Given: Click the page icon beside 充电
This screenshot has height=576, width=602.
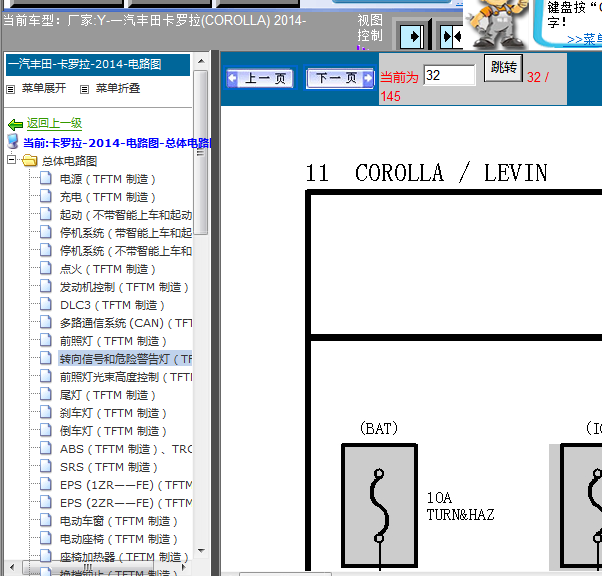Looking at the screenshot, I should click(x=46, y=196).
